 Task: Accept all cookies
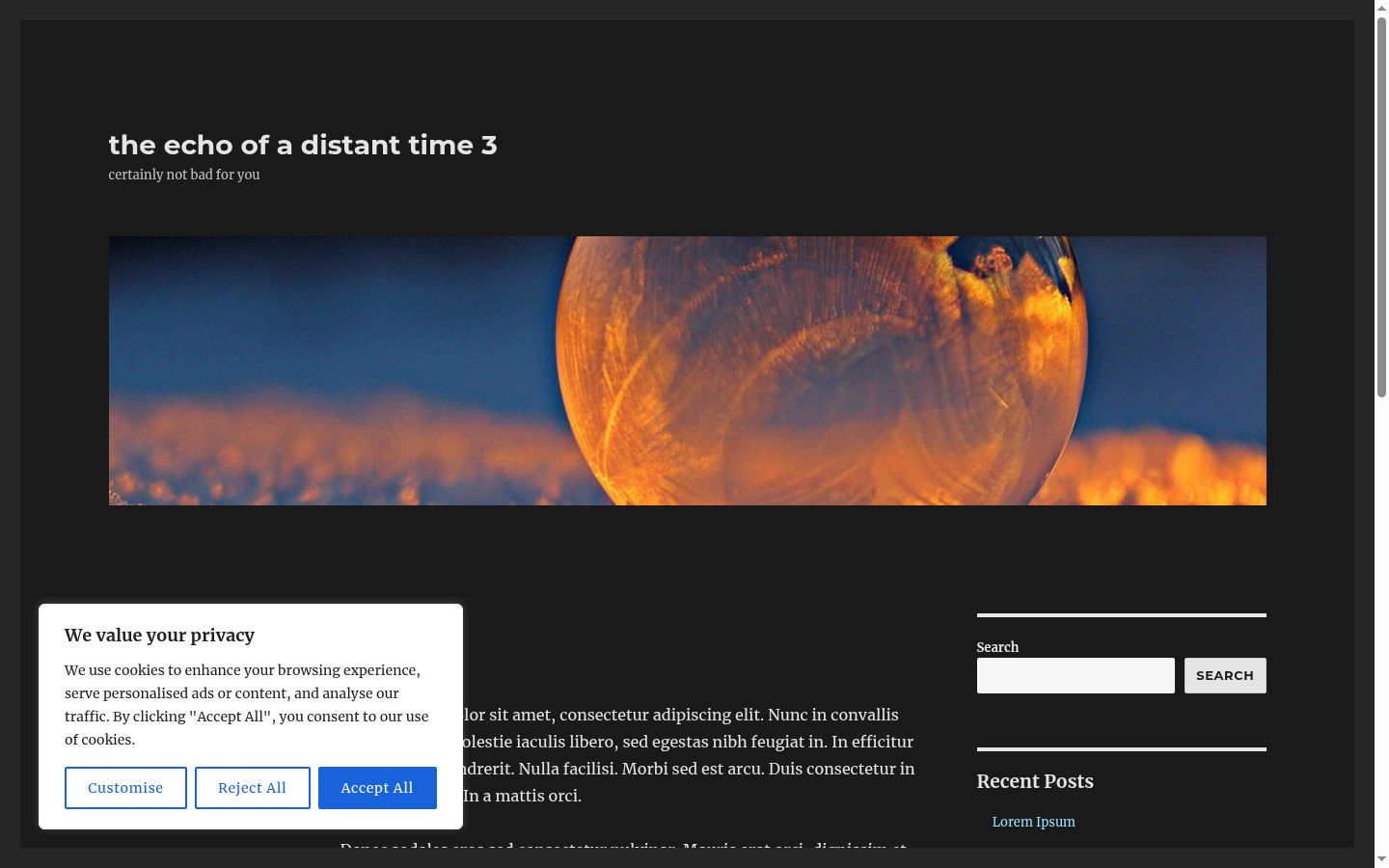(377, 788)
